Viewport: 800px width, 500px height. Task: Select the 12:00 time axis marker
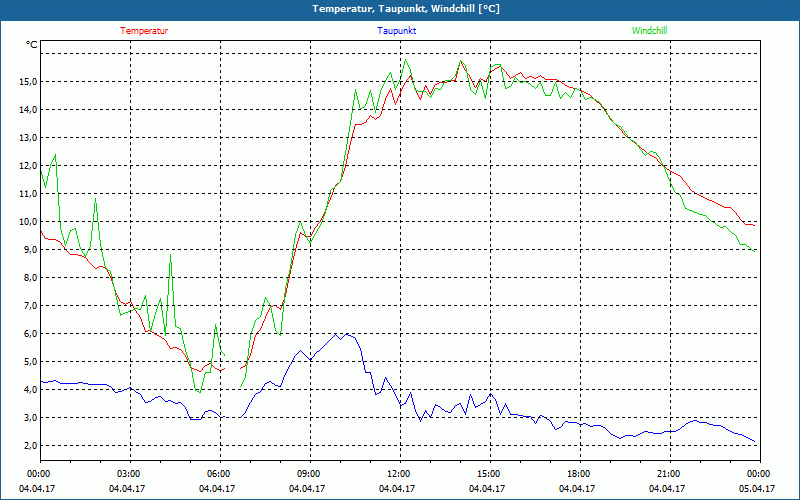pyautogui.click(x=398, y=474)
